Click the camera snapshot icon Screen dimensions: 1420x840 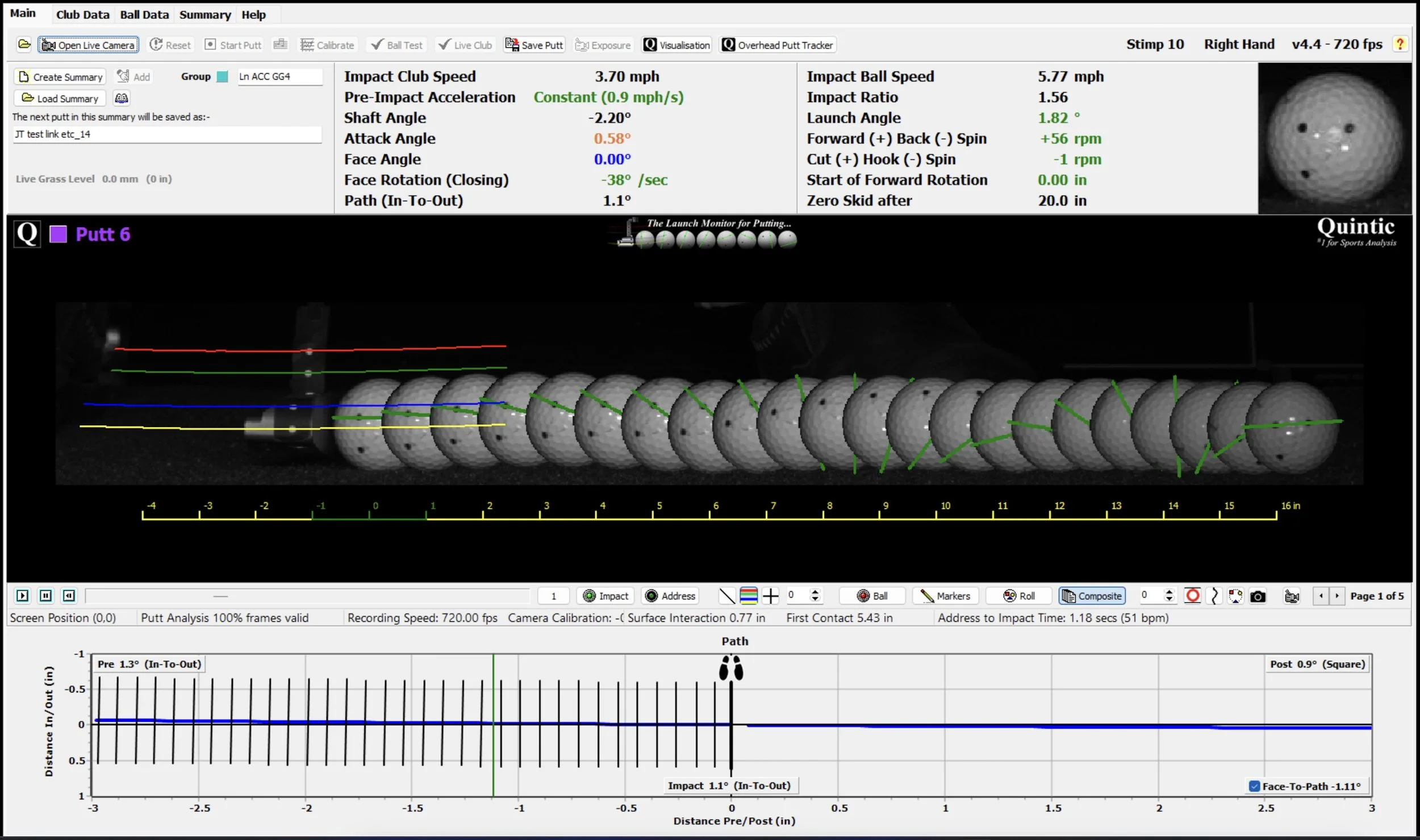[1258, 596]
